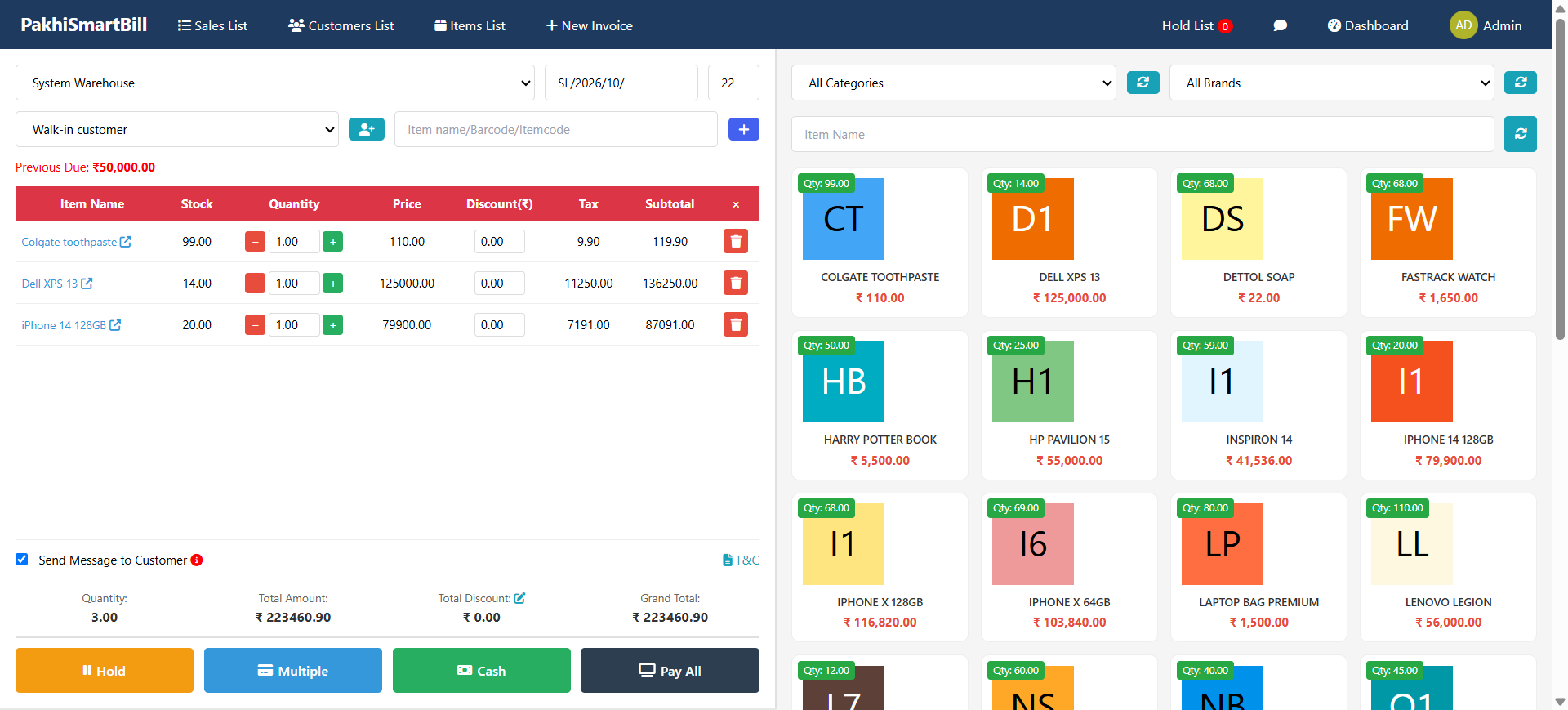The width and height of the screenshot is (1568, 710).
Task: Open Items List menu
Action: pos(470,25)
